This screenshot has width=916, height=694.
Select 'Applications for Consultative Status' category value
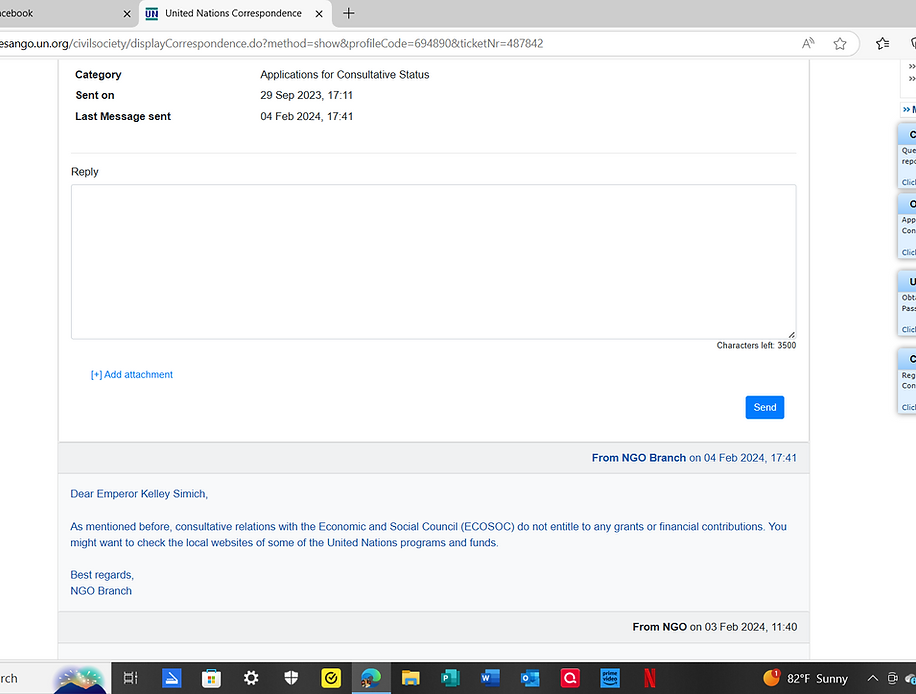pos(345,75)
